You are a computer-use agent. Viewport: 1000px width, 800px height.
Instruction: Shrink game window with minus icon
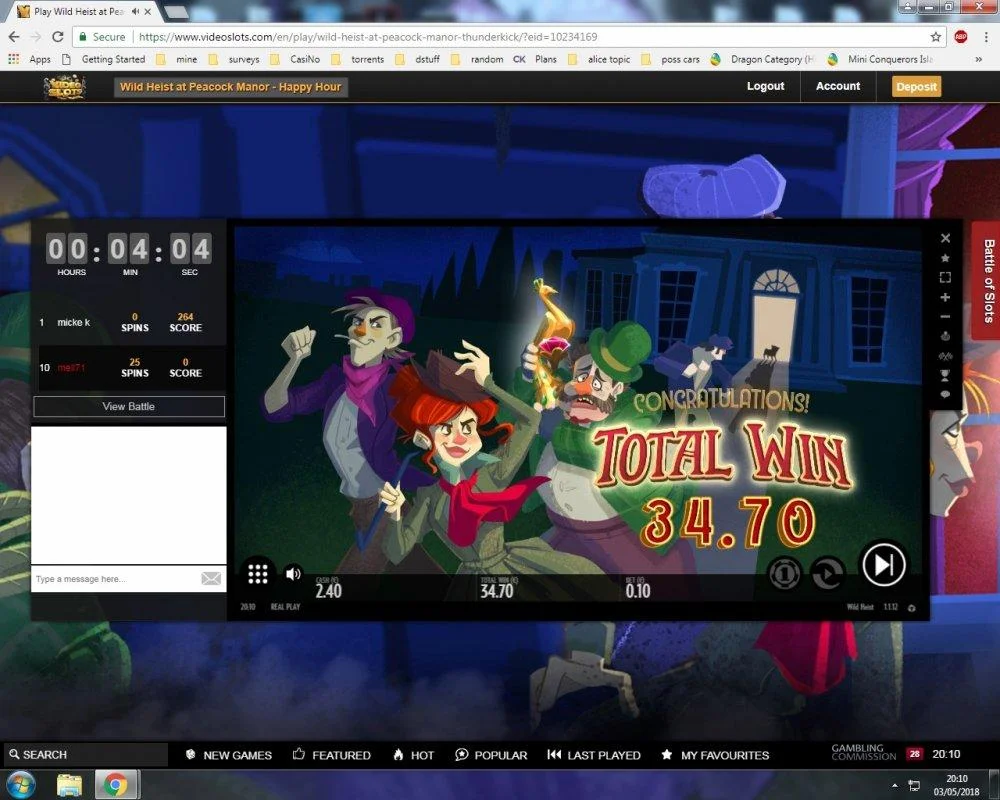(945, 316)
